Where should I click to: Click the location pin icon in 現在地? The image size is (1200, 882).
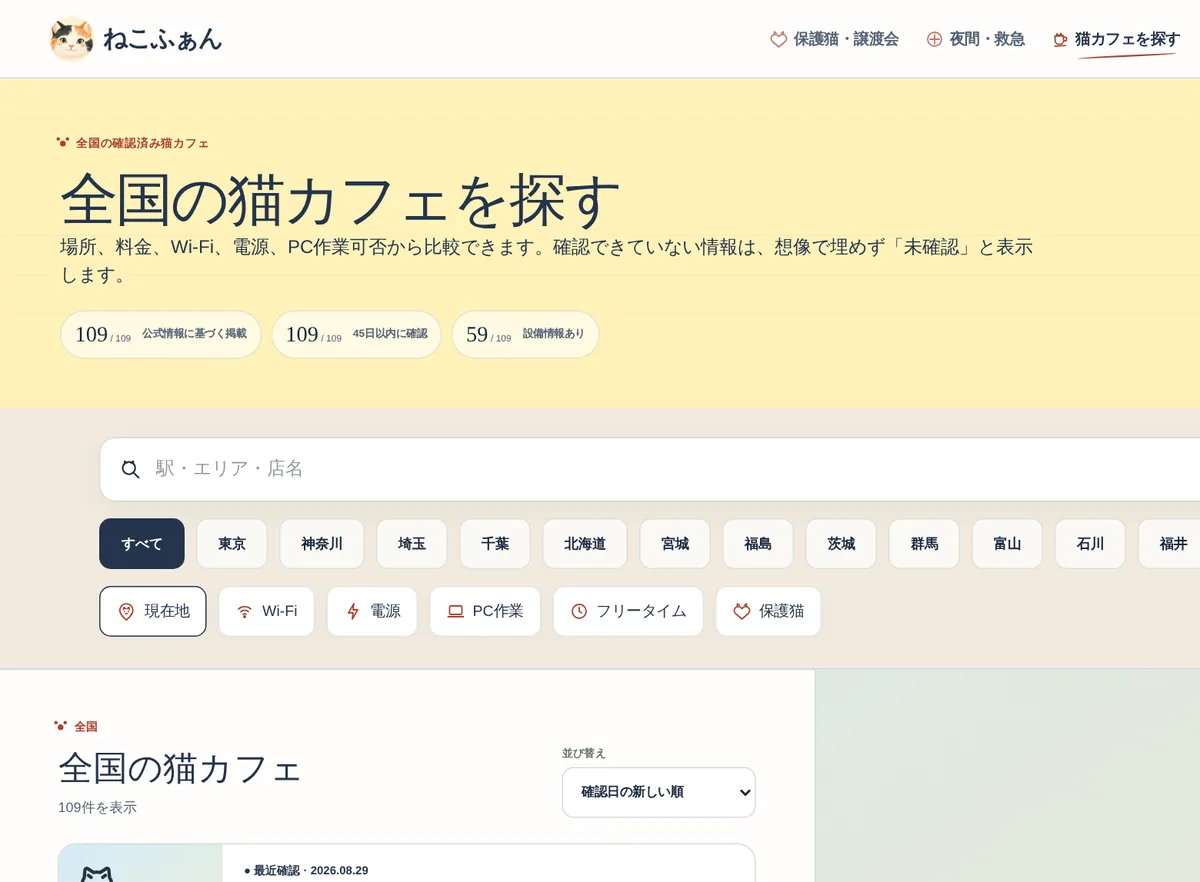[x=126, y=611]
